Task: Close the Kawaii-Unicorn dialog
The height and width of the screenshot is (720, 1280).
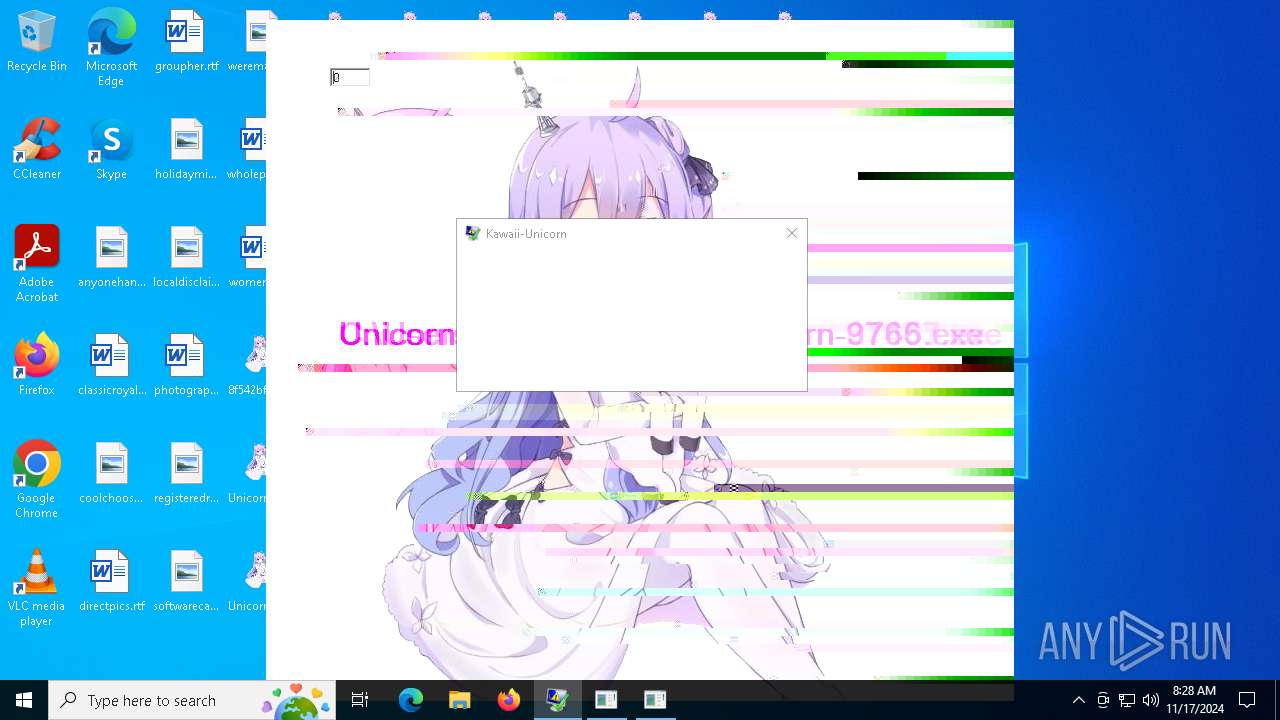Action: click(791, 233)
